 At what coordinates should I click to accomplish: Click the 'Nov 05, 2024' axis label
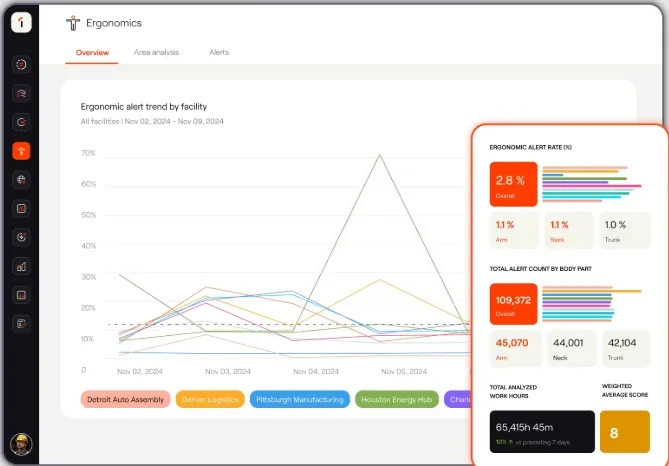point(404,372)
